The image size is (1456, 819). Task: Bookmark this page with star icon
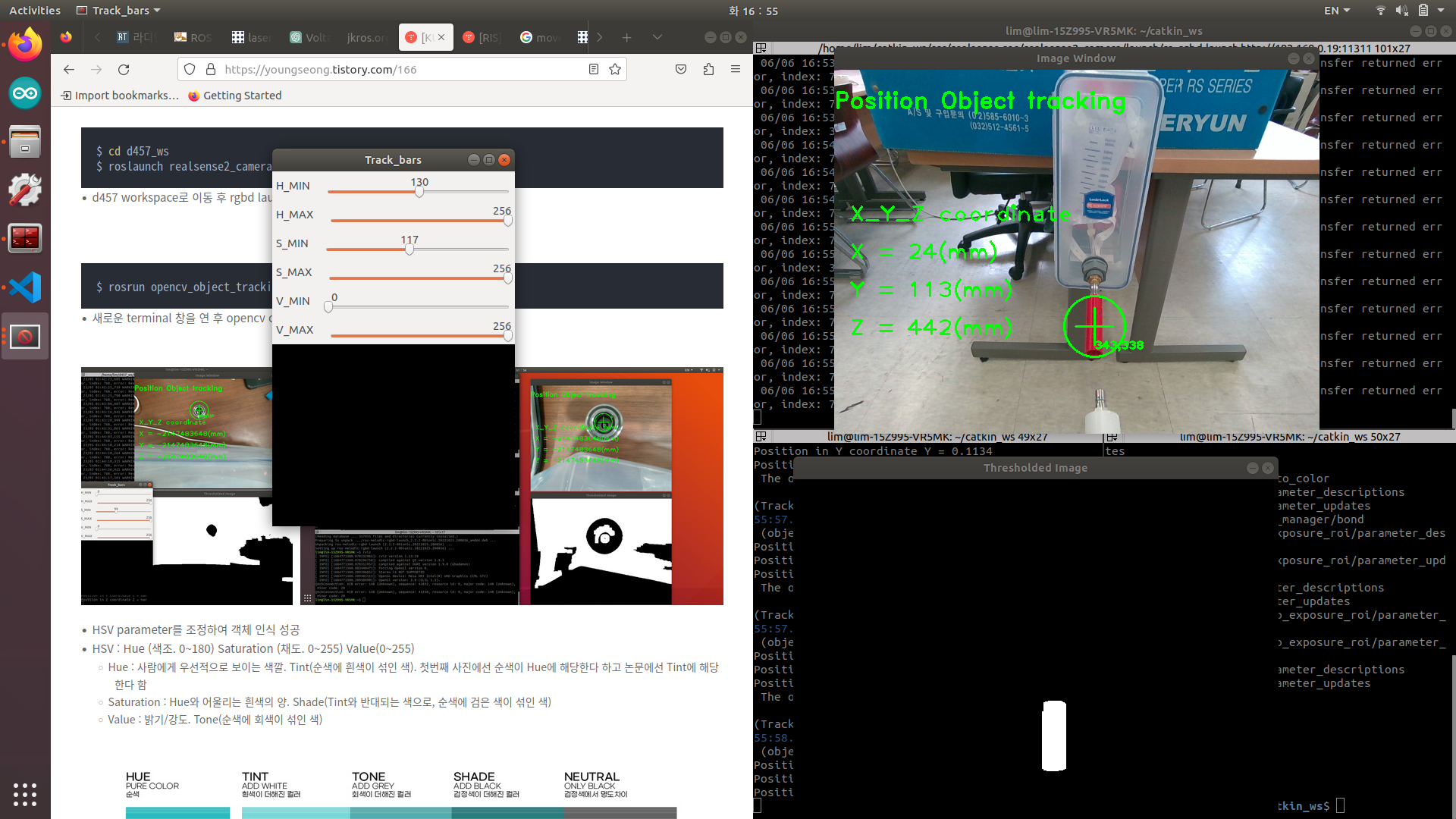(615, 70)
